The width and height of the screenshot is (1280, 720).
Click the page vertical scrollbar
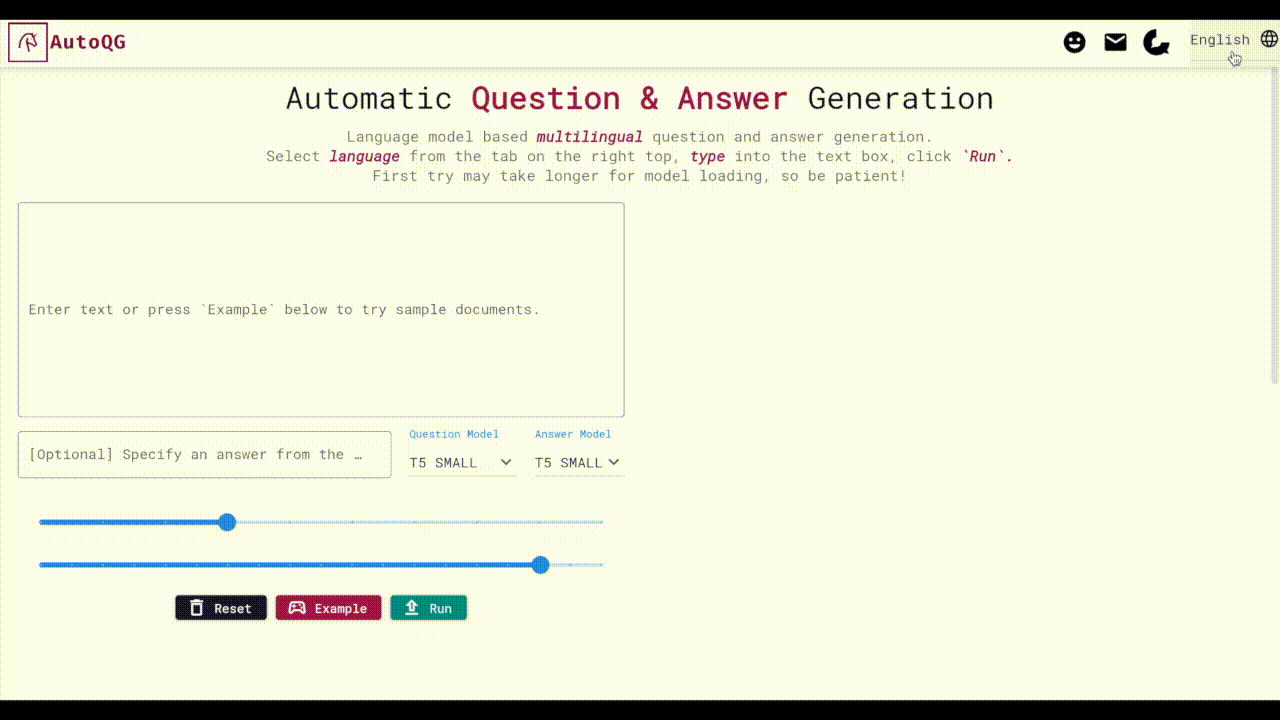(1274, 225)
